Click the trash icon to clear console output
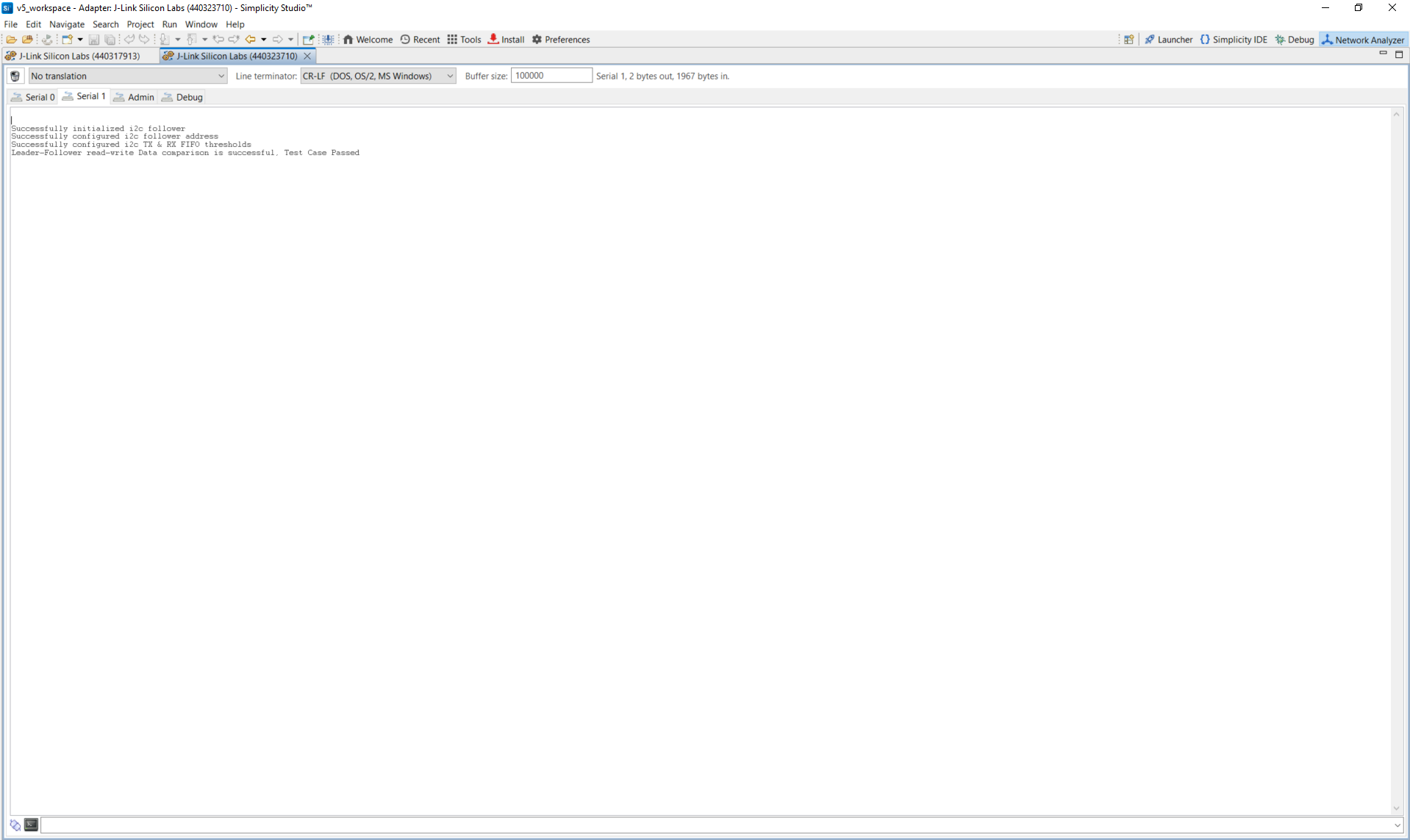Image resolution: width=1410 pixels, height=840 pixels. pyautogui.click(x=15, y=76)
